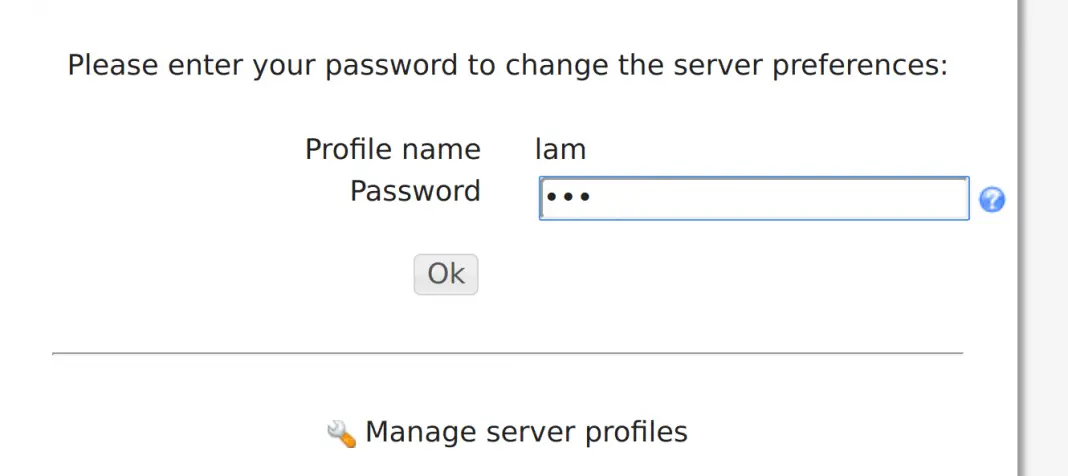The height and width of the screenshot is (476, 1068).
Task: Click the blue help icon beside Password
Action: 992,200
